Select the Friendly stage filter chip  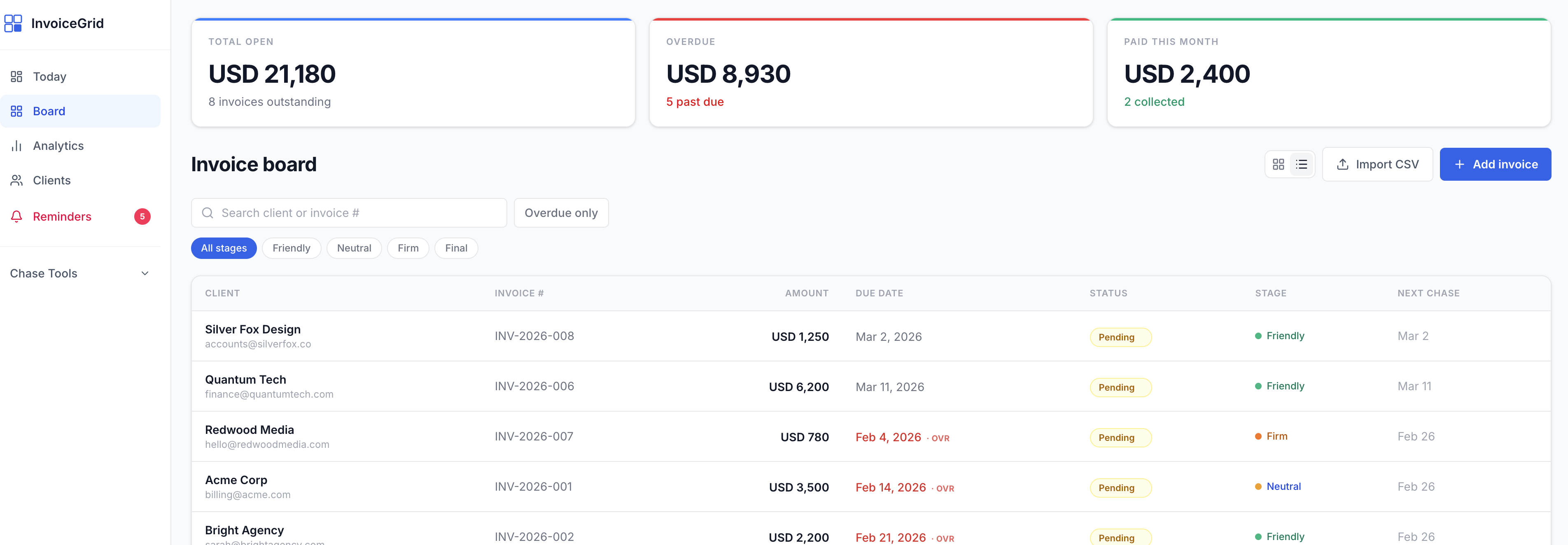291,248
